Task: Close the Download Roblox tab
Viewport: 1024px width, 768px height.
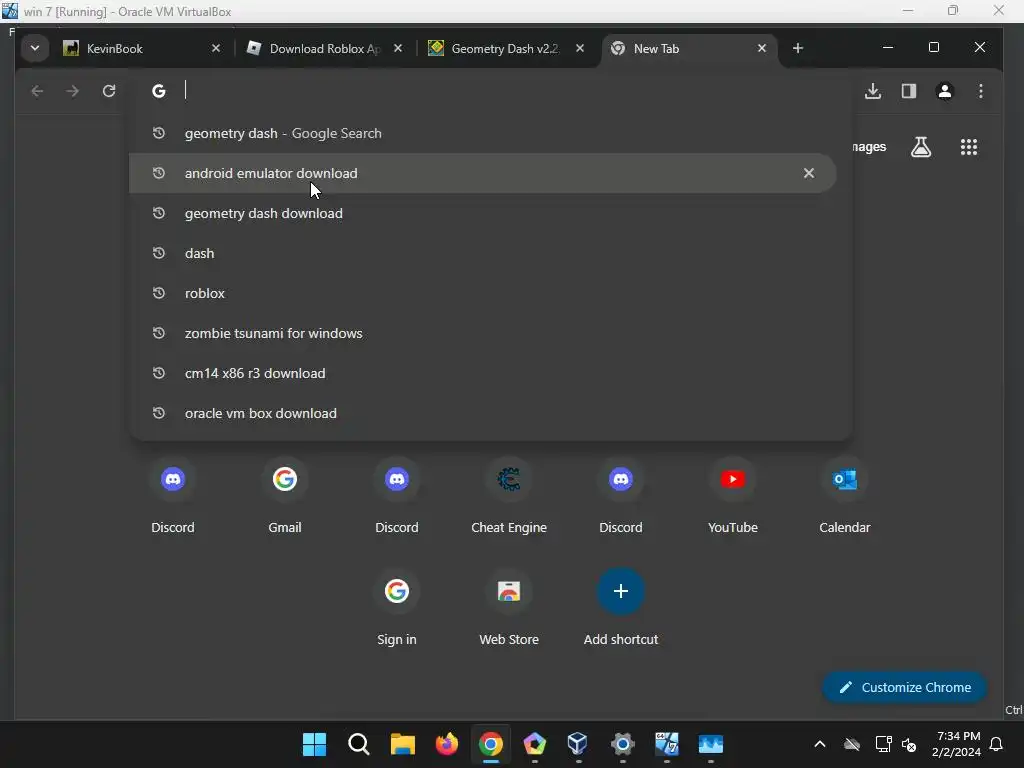Action: [x=398, y=48]
